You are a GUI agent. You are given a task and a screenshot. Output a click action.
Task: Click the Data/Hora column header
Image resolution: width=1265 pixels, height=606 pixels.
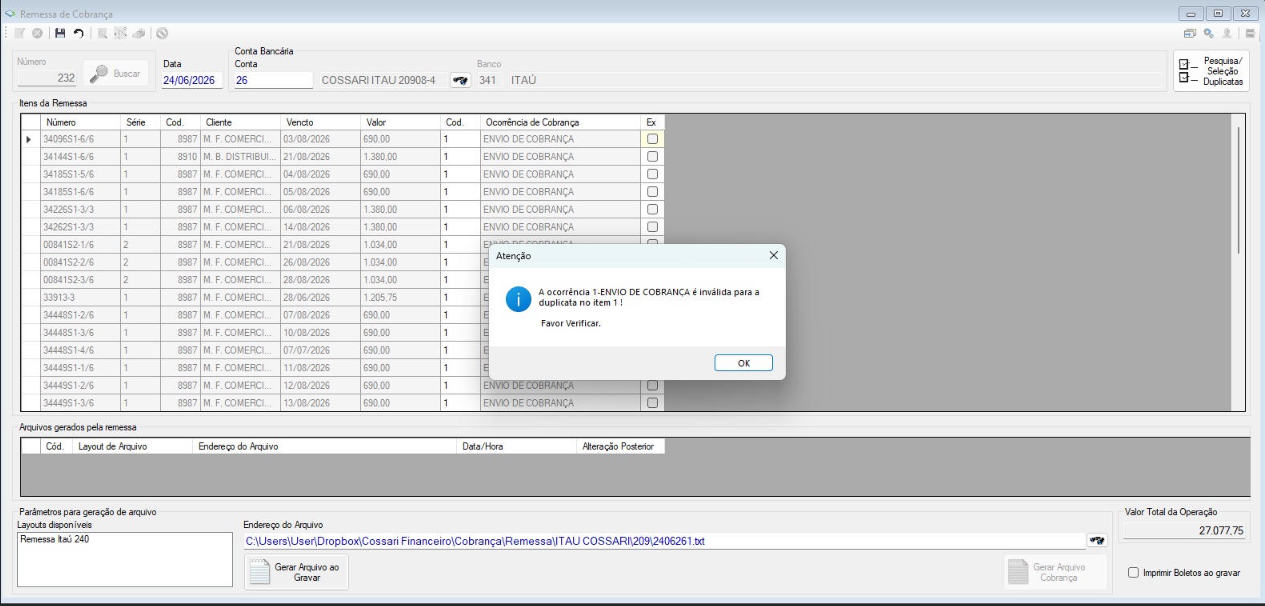[516, 446]
